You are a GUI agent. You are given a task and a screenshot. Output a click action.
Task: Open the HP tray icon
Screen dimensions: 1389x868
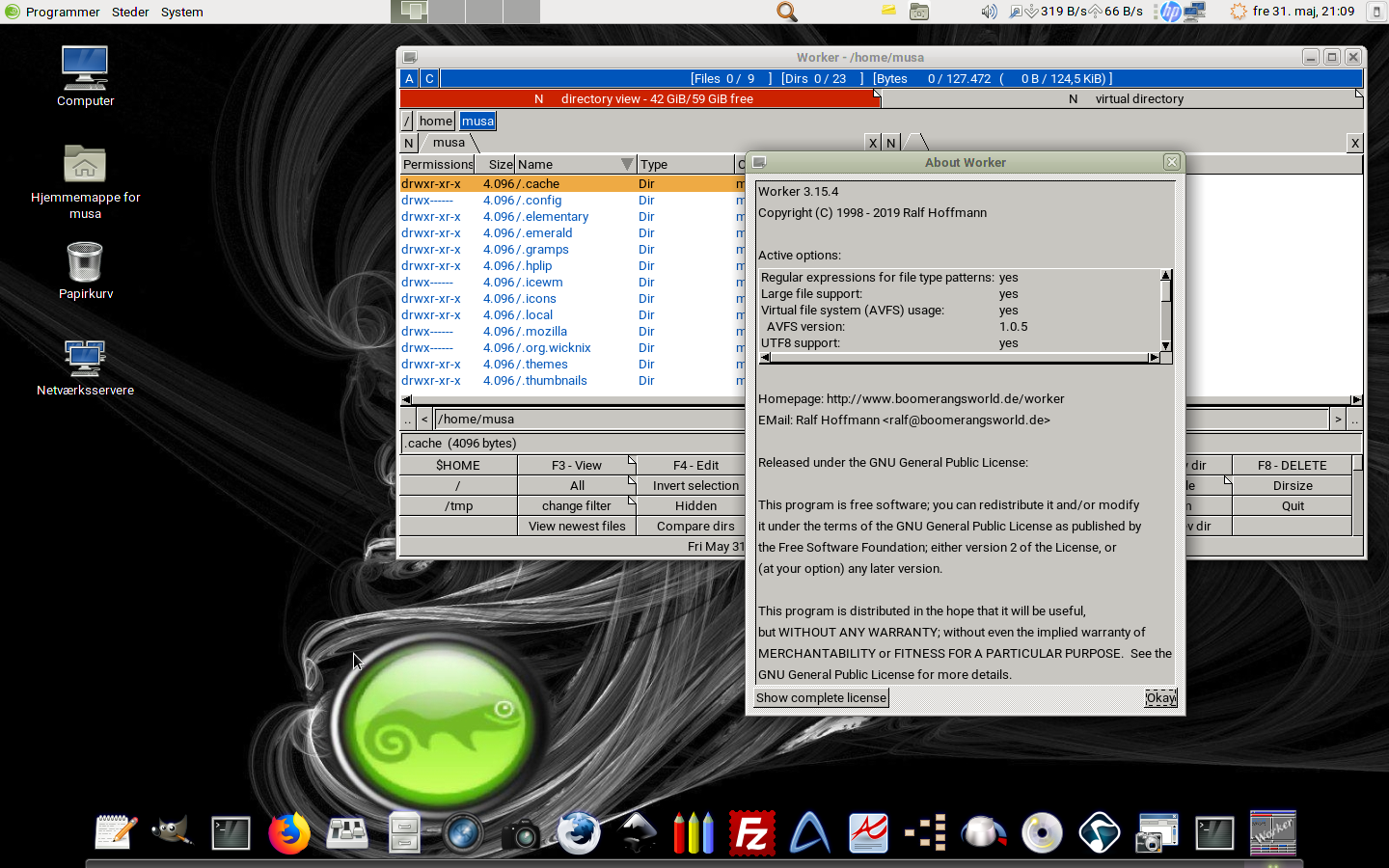click(x=1170, y=12)
